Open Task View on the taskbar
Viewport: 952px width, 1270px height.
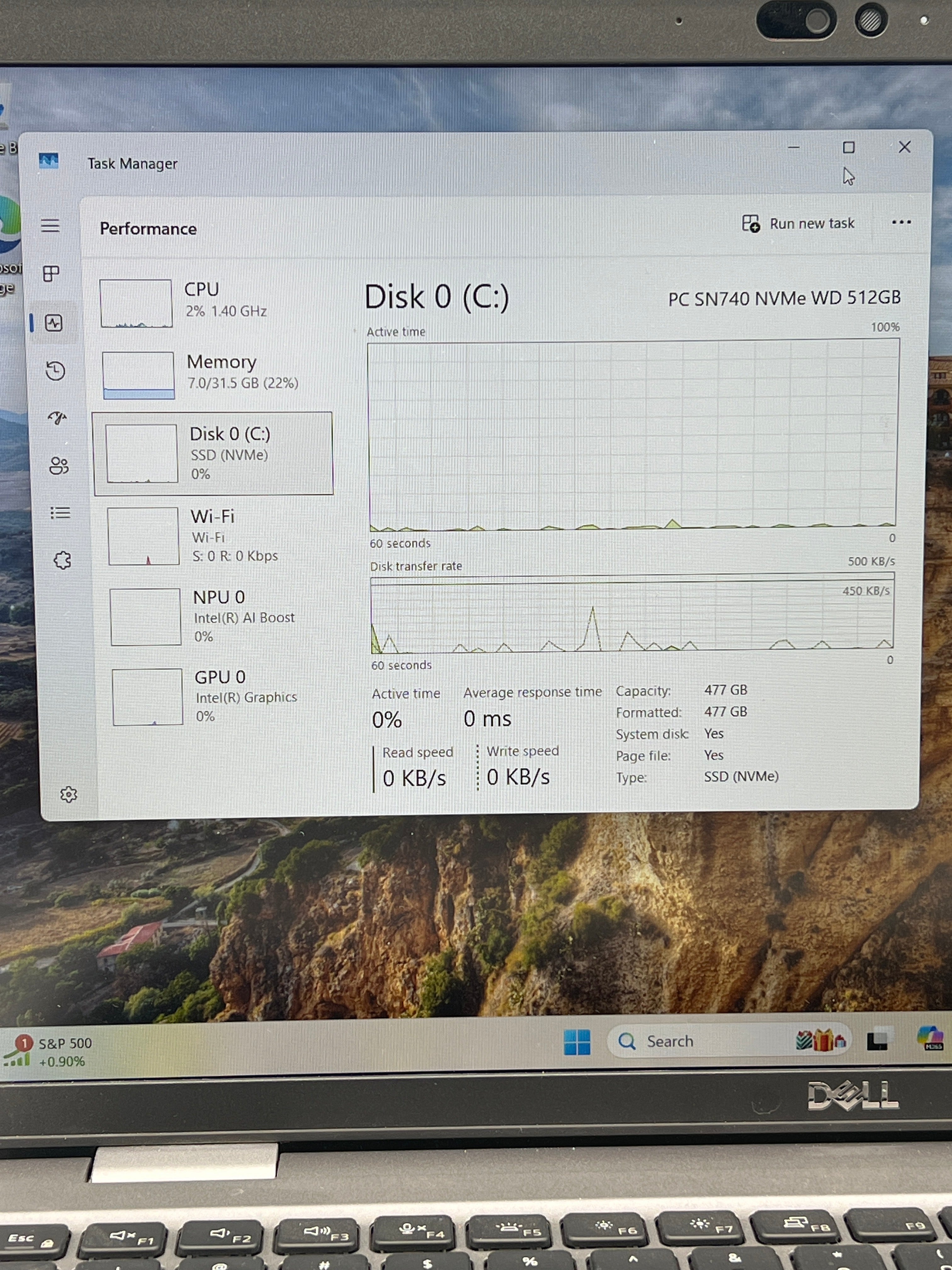880,1040
